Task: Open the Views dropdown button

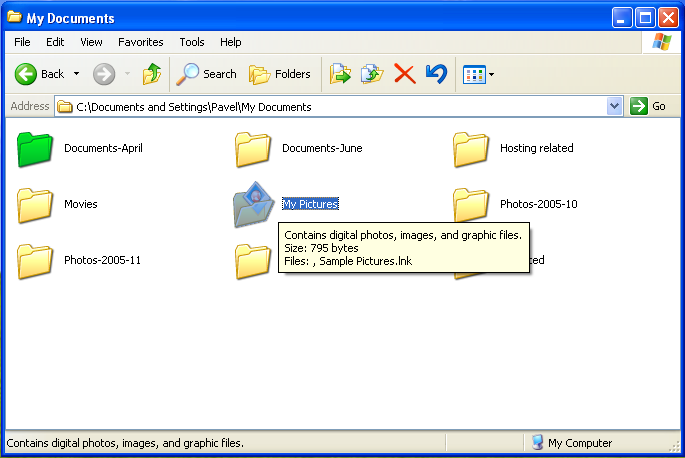Action: 478,74
